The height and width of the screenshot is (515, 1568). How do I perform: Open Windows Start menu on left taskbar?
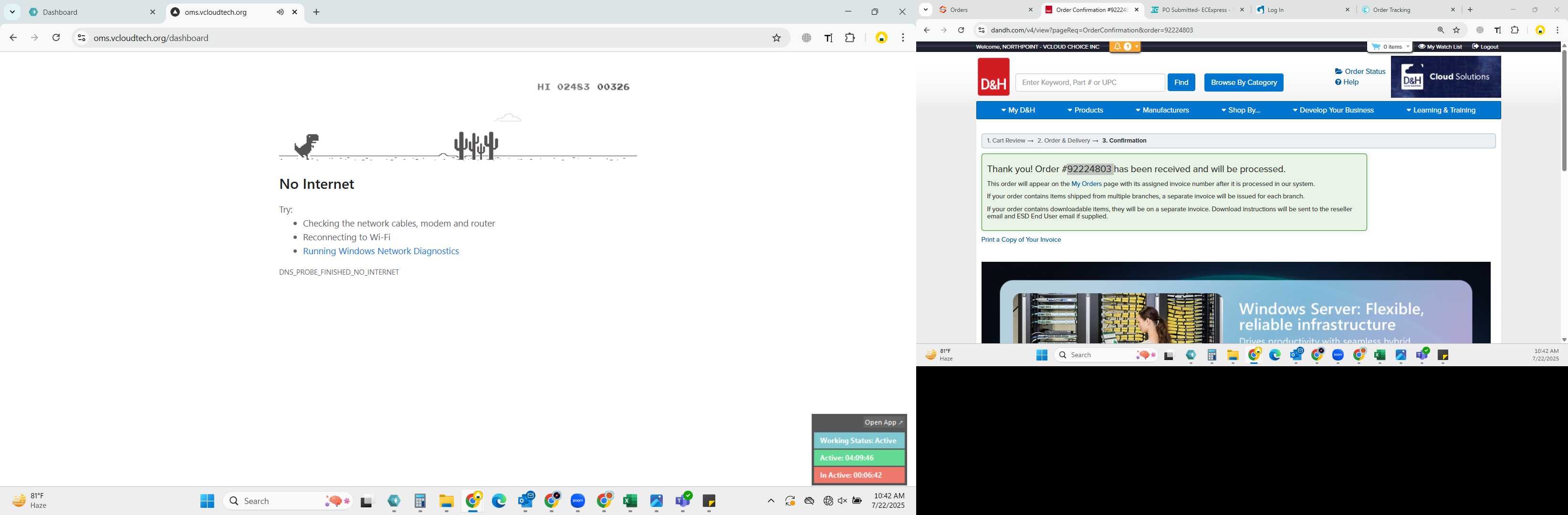[208, 501]
